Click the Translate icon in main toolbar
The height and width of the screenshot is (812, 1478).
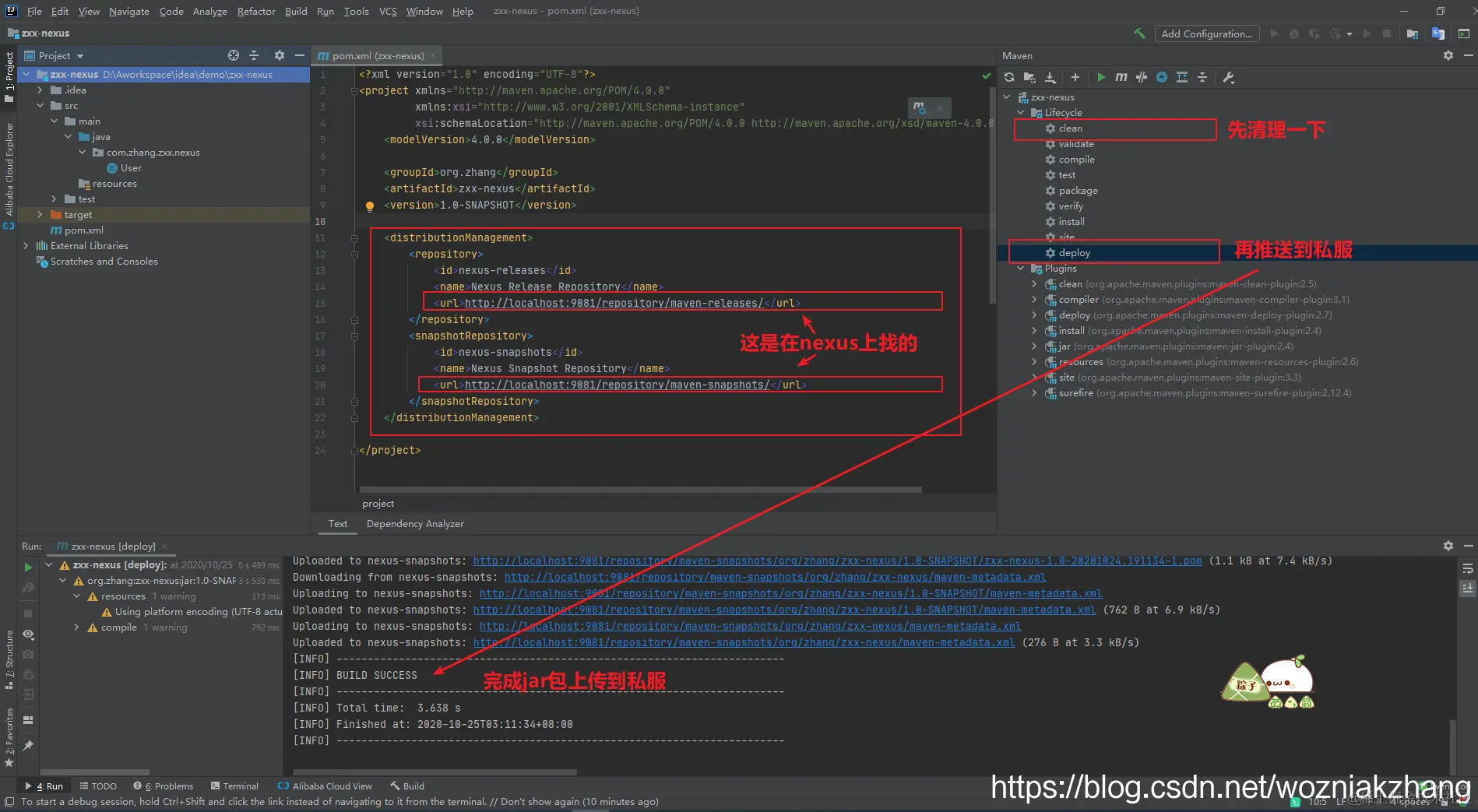coord(1438,33)
